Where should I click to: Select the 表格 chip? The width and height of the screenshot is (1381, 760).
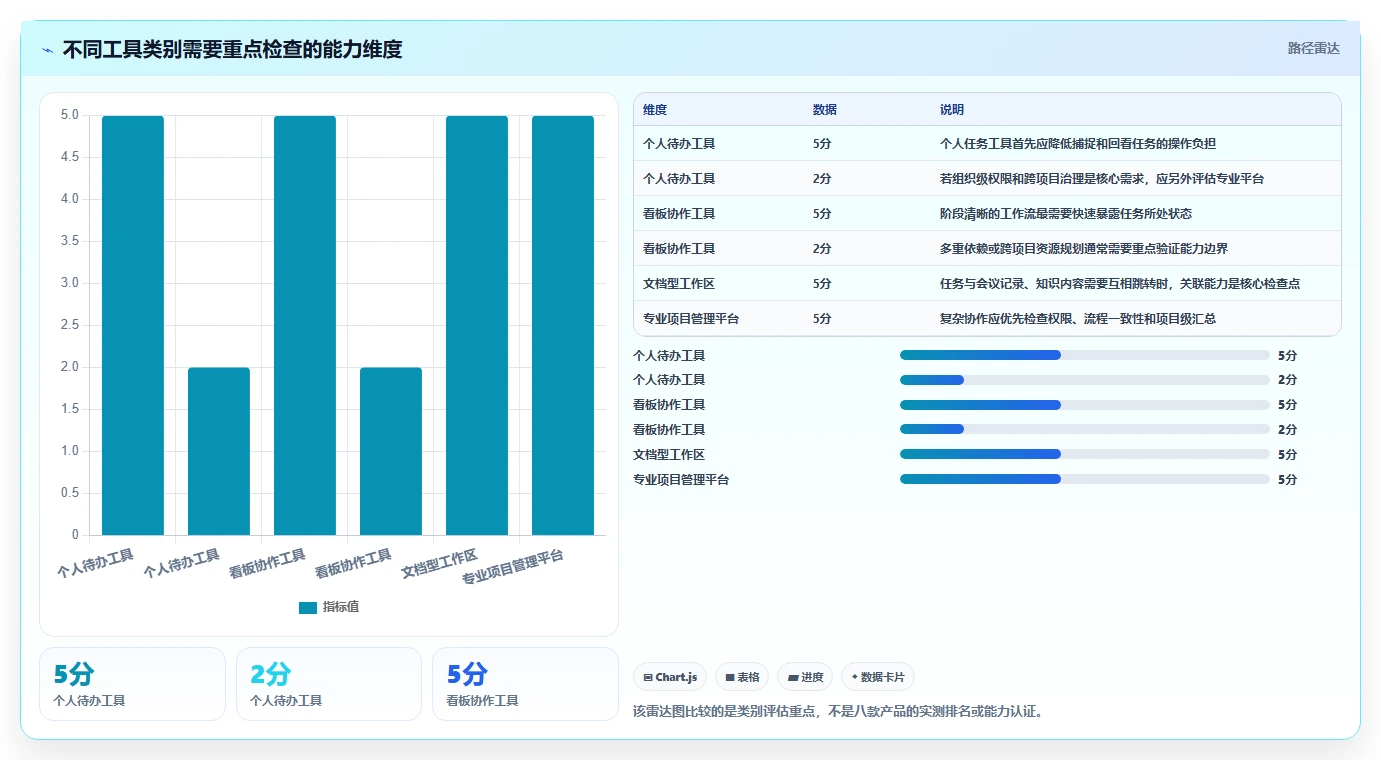pyautogui.click(x=742, y=677)
